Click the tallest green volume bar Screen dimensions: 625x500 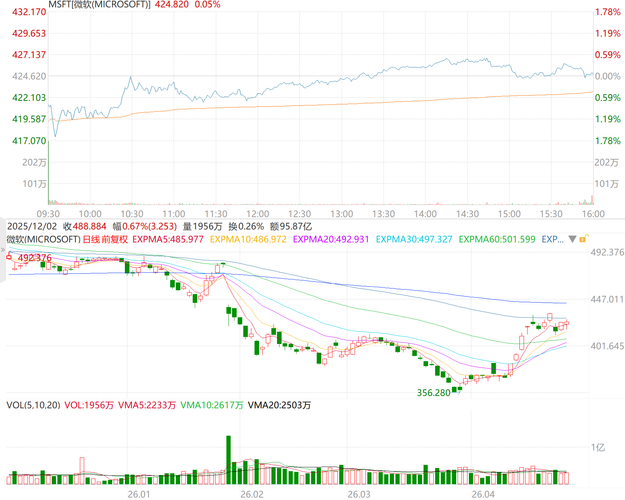[x=228, y=460]
